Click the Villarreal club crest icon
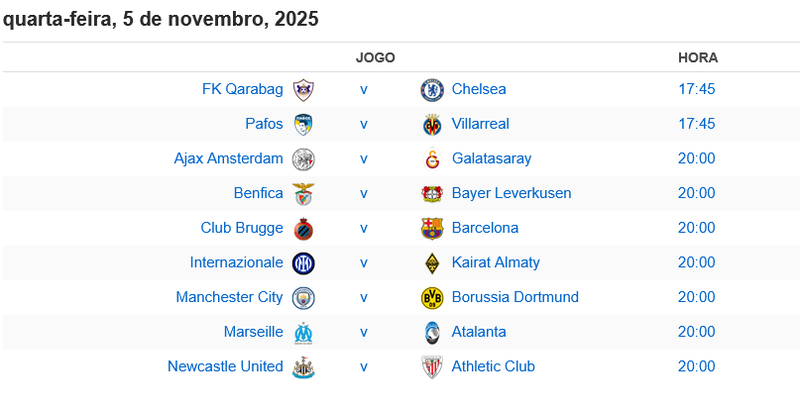Image resolution: width=800 pixels, height=411 pixels. click(x=431, y=125)
